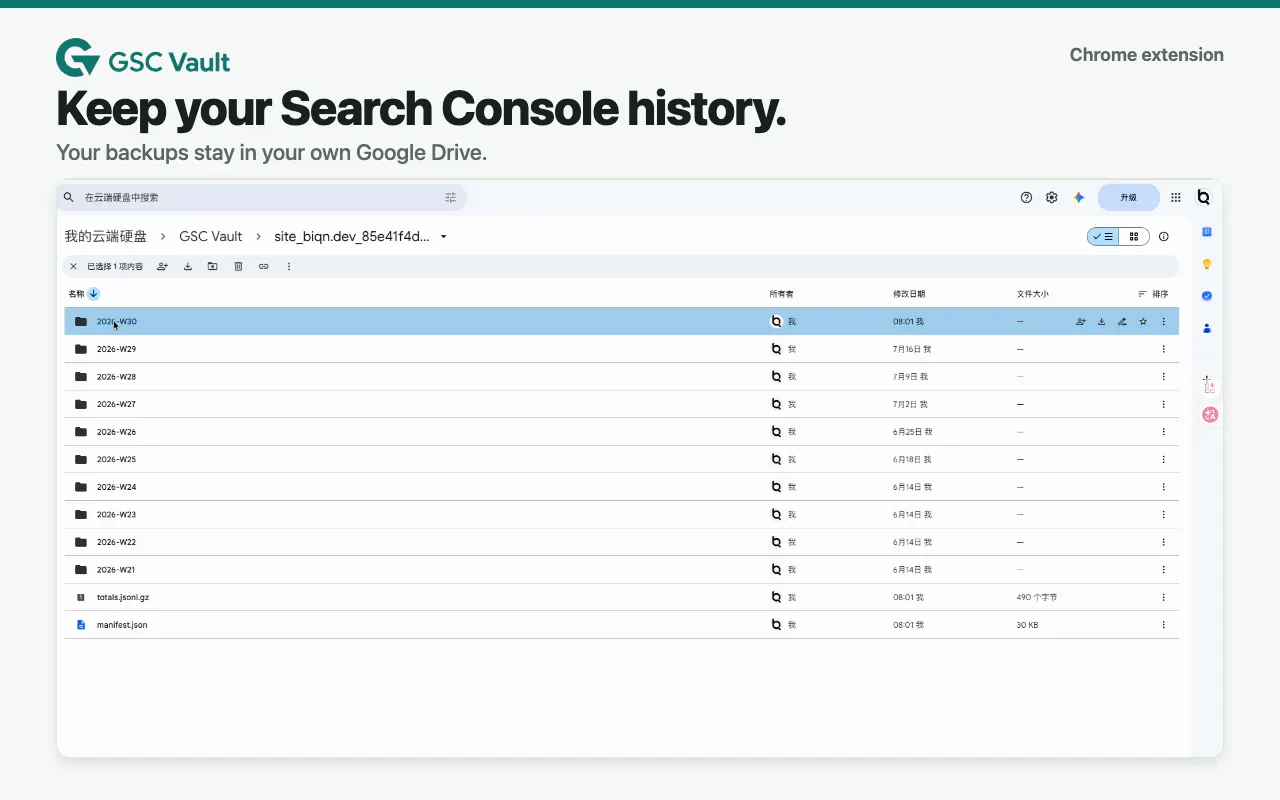Open more actions in the selection toolbar

pos(289,267)
